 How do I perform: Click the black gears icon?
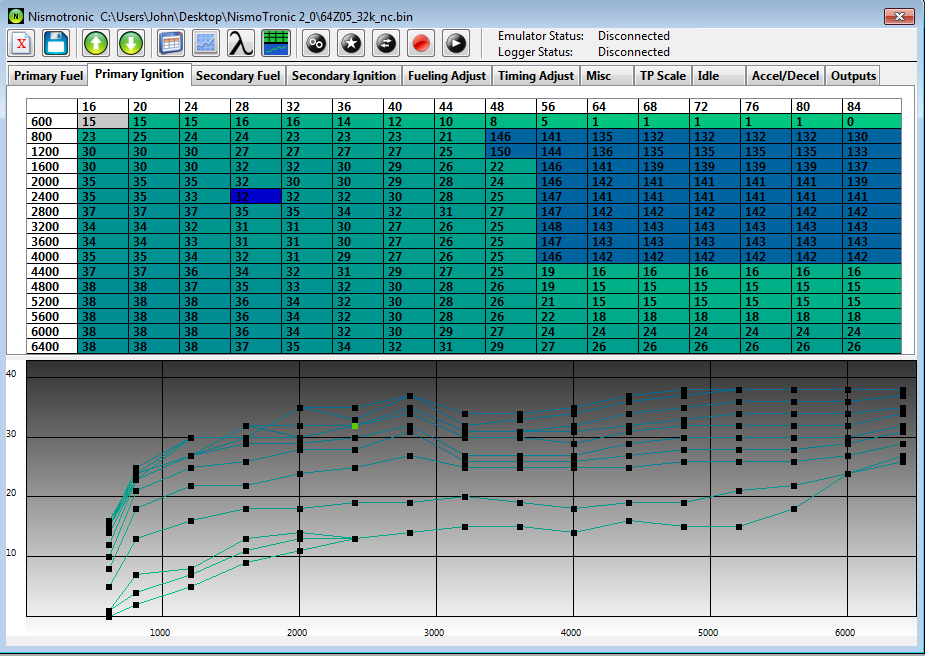coord(315,43)
